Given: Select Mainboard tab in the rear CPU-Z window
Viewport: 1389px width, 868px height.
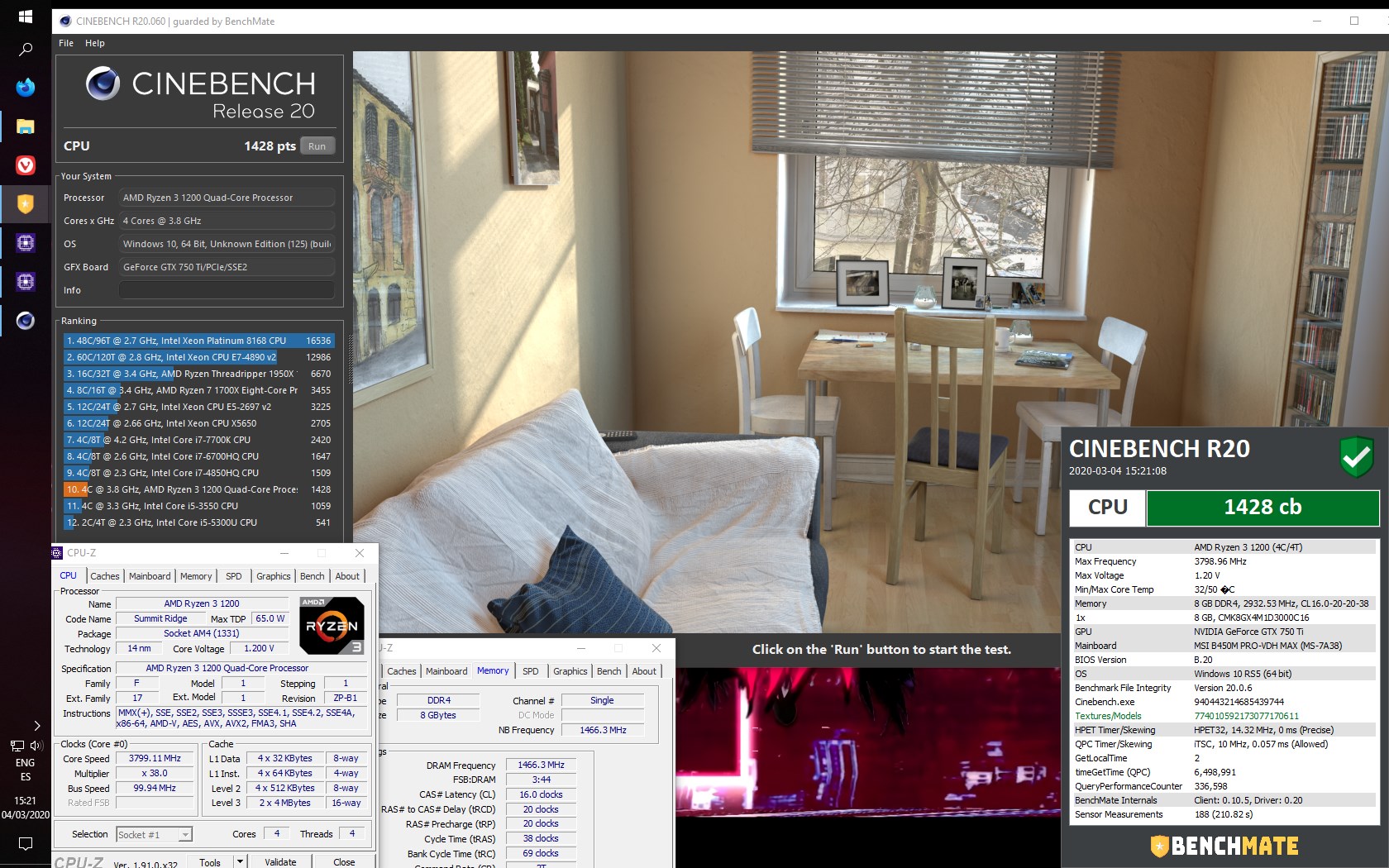Looking at the screenshot, I should click(x=446, y=671).
